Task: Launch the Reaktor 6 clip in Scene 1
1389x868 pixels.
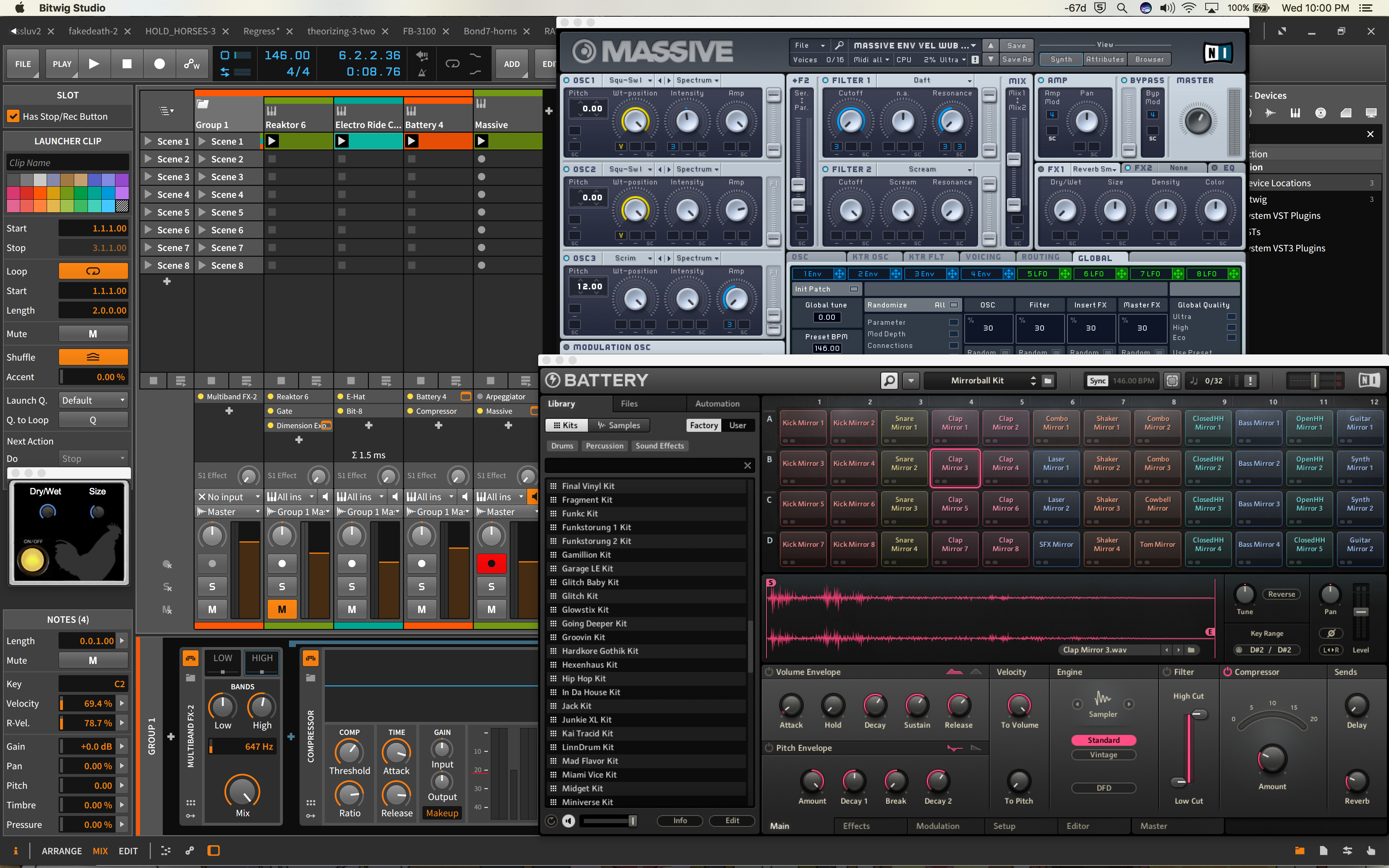Action: coord(272,141)
